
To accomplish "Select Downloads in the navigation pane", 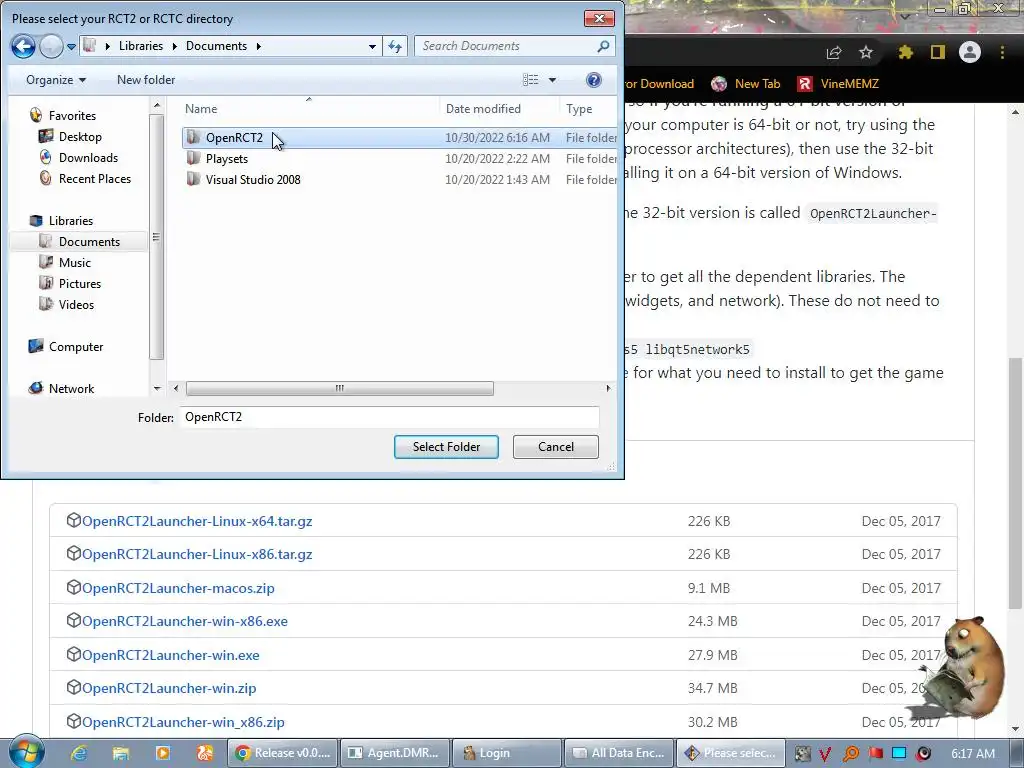I will (88, 157).
